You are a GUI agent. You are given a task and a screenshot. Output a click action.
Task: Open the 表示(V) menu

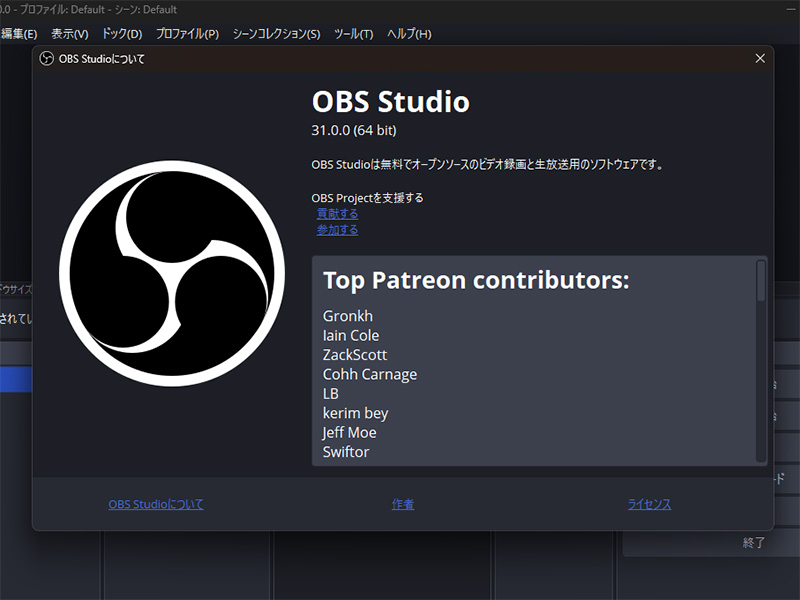click(x=70, y=34)
